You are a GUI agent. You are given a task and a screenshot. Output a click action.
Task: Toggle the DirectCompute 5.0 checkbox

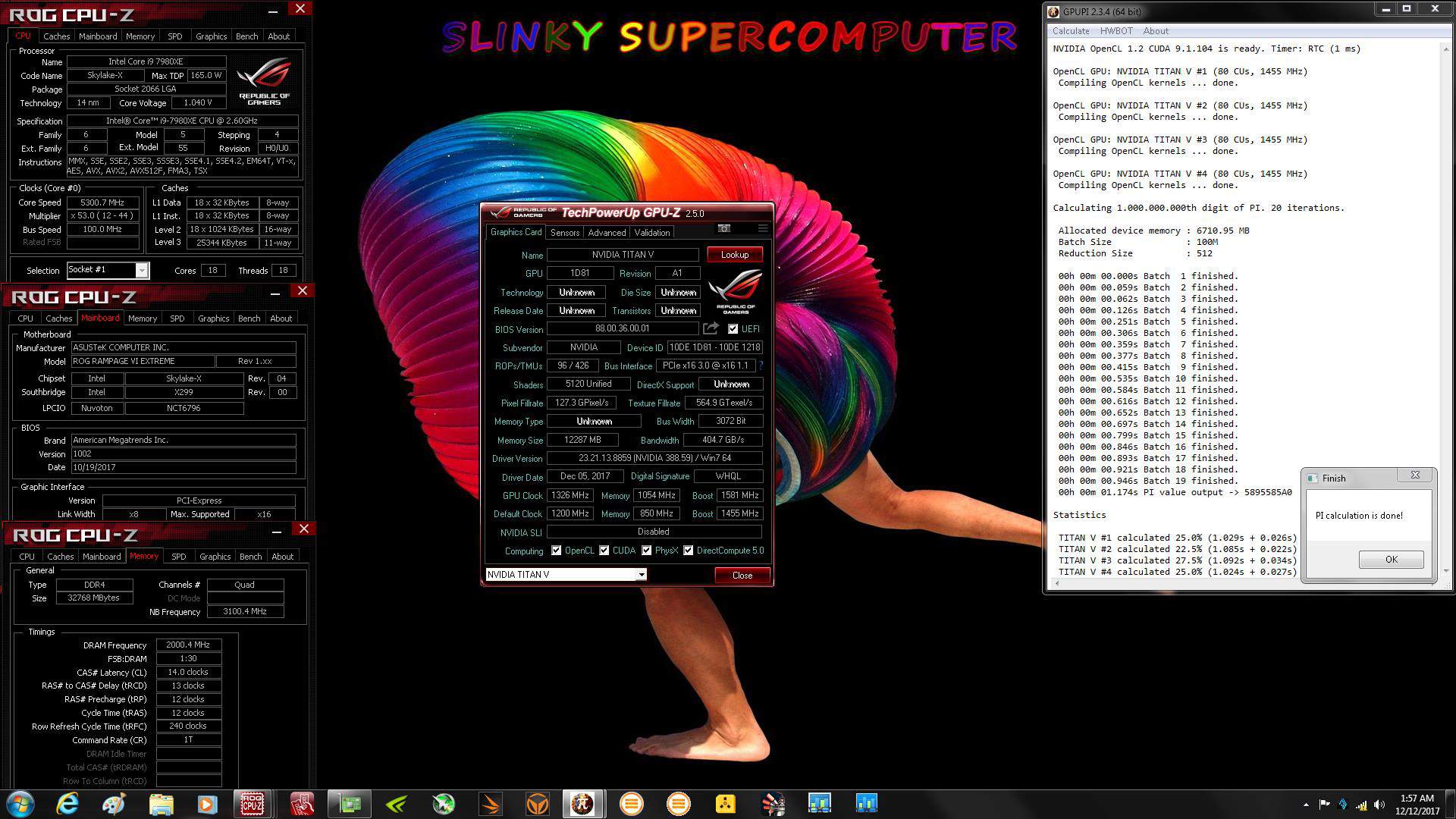pyautogui.click(x=689, y=551)
